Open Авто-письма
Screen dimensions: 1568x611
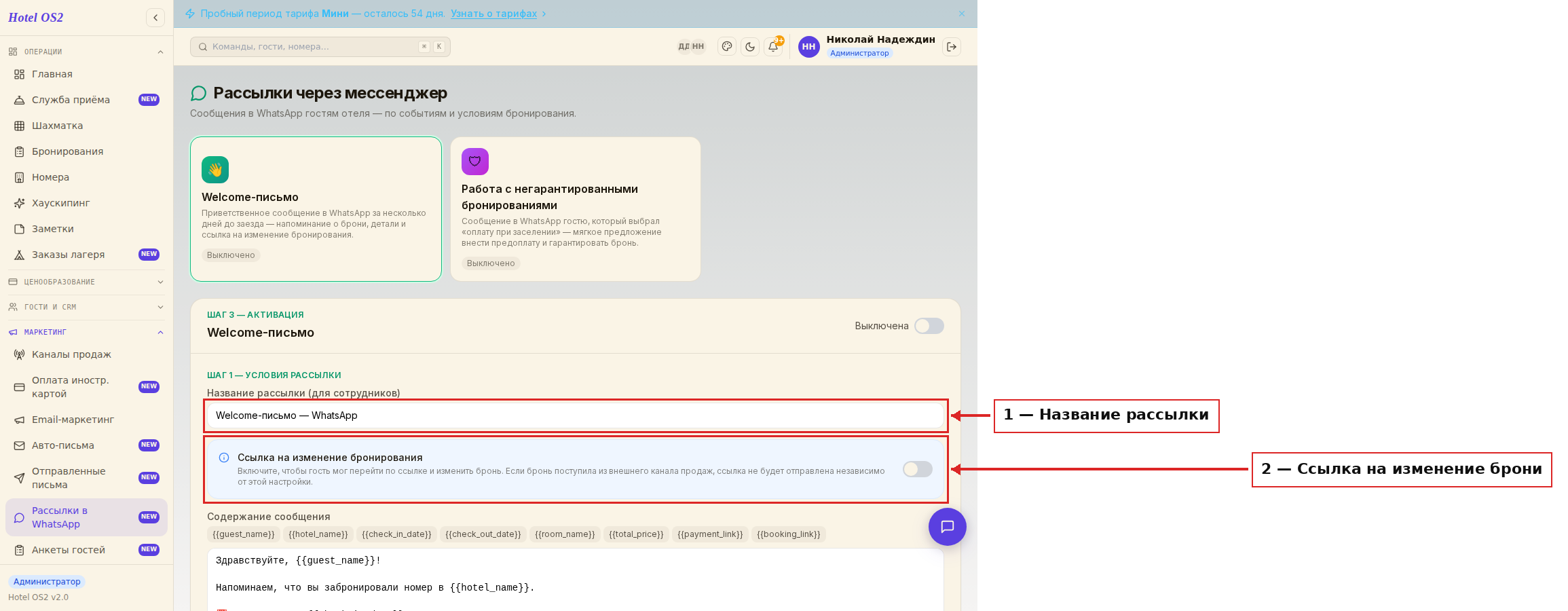click(86, 445)
